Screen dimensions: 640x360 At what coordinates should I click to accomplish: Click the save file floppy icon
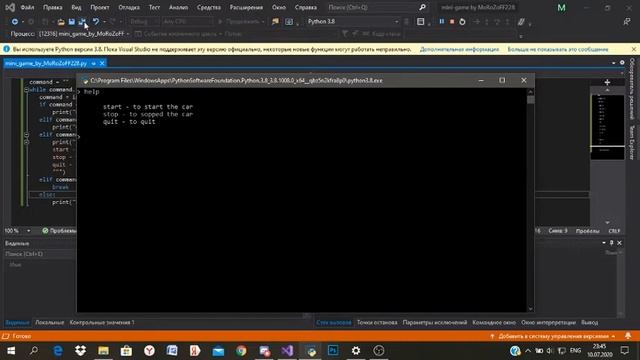(x=71, y=22)
